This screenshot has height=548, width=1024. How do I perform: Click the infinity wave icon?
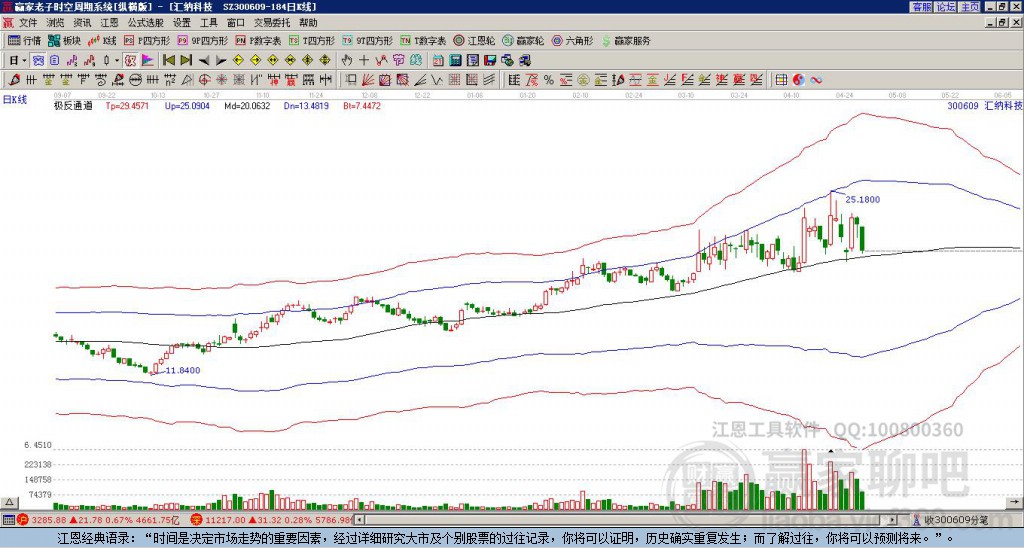[816, 80]
